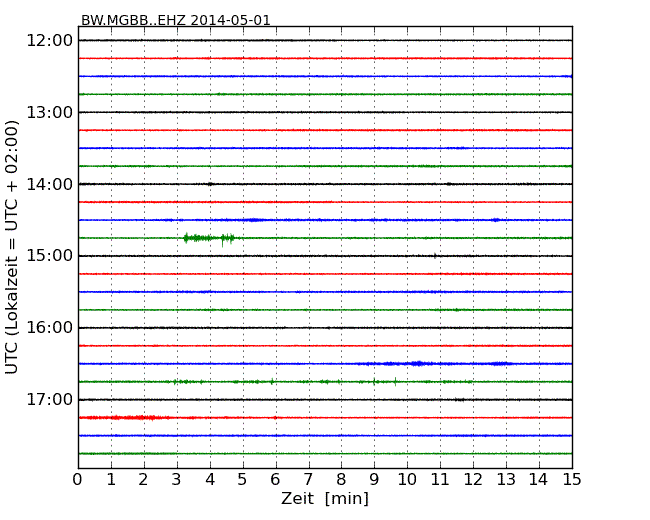The width and height of the screenshot is (650, 520).
Task: Click the x-axis tick label 14
Action: (x=538, y=480)
